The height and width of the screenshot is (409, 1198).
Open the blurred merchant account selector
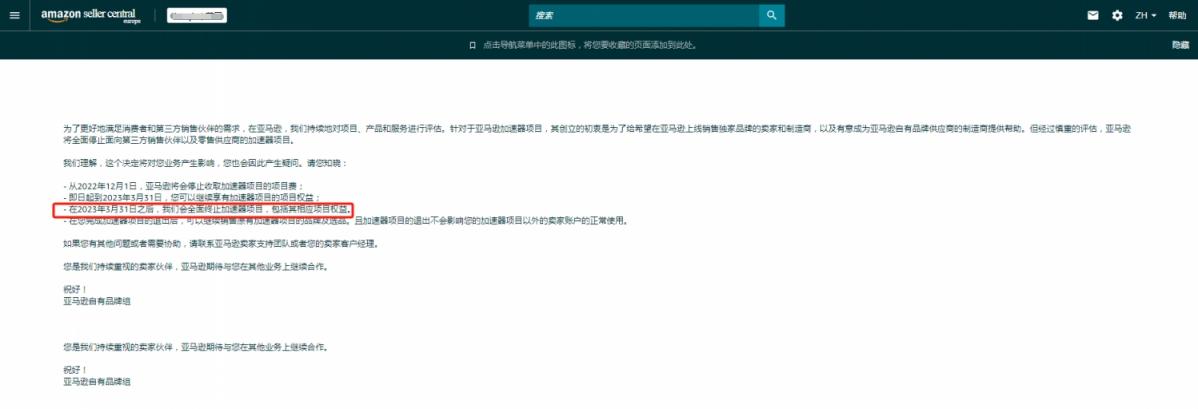(x=196, y=15)
